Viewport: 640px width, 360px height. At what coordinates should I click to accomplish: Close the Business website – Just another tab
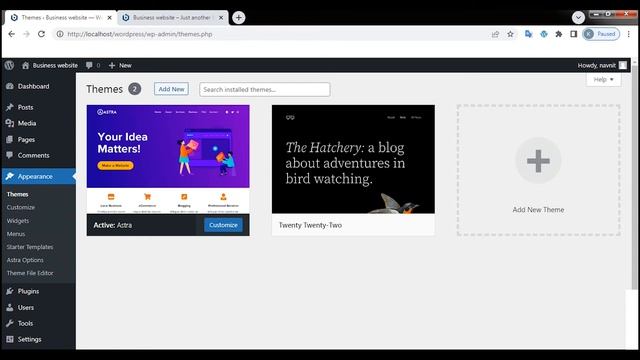[x=221, y=18]
